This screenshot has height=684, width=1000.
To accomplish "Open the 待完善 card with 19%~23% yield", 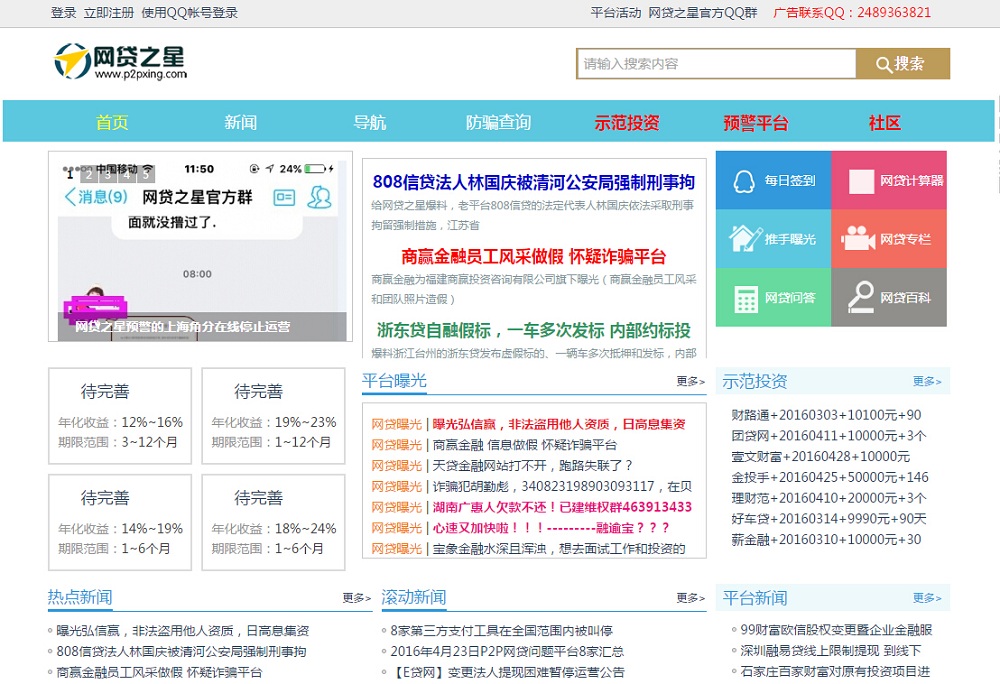I will tap(274, 416).
